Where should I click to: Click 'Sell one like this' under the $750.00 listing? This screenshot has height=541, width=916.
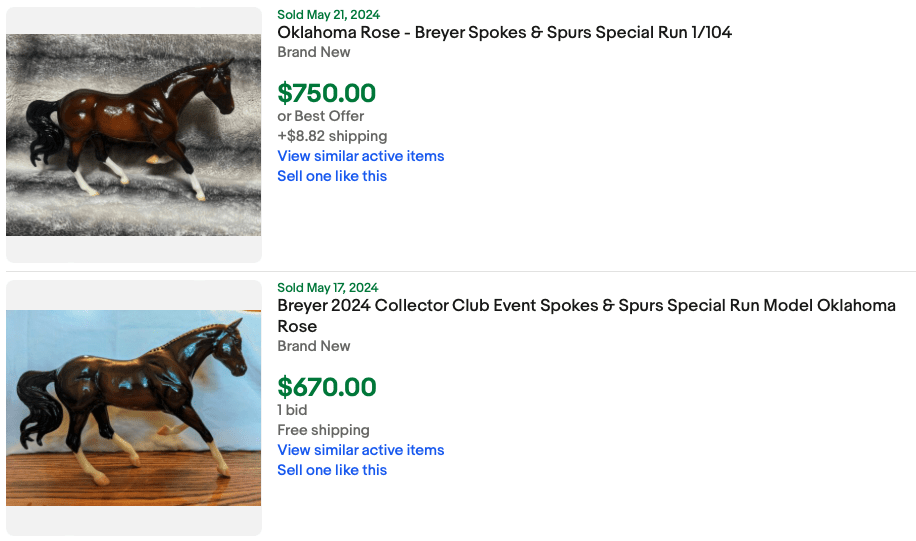pos(331,176)
